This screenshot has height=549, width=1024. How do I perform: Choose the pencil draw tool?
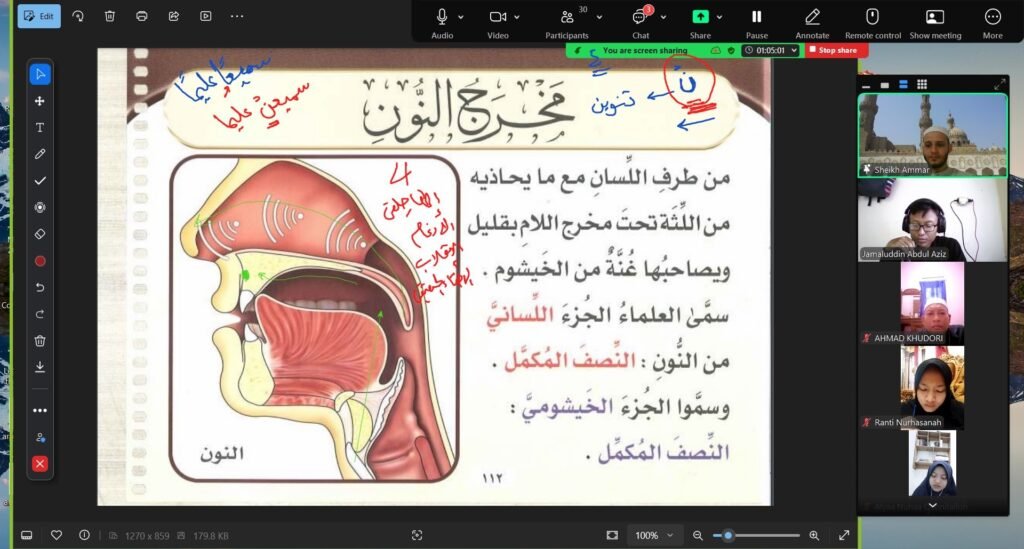40,154
